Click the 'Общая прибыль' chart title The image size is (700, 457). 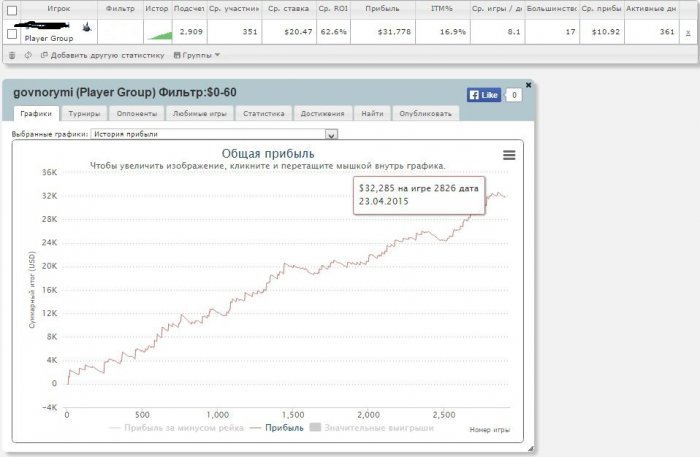pos(268,154)
